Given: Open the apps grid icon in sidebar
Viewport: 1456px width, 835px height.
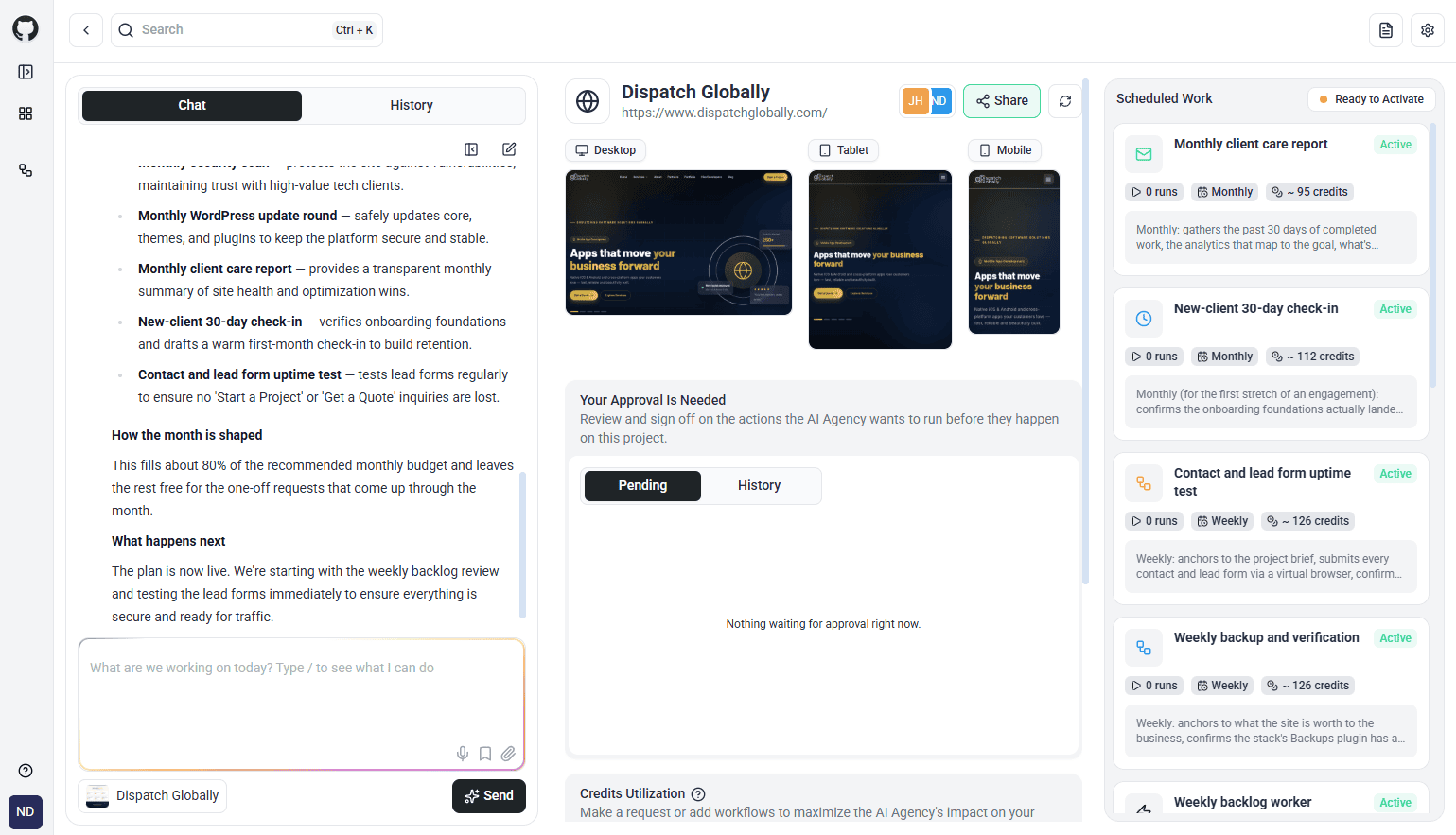Looking at the screenshot, I should [x=26, y=113].
